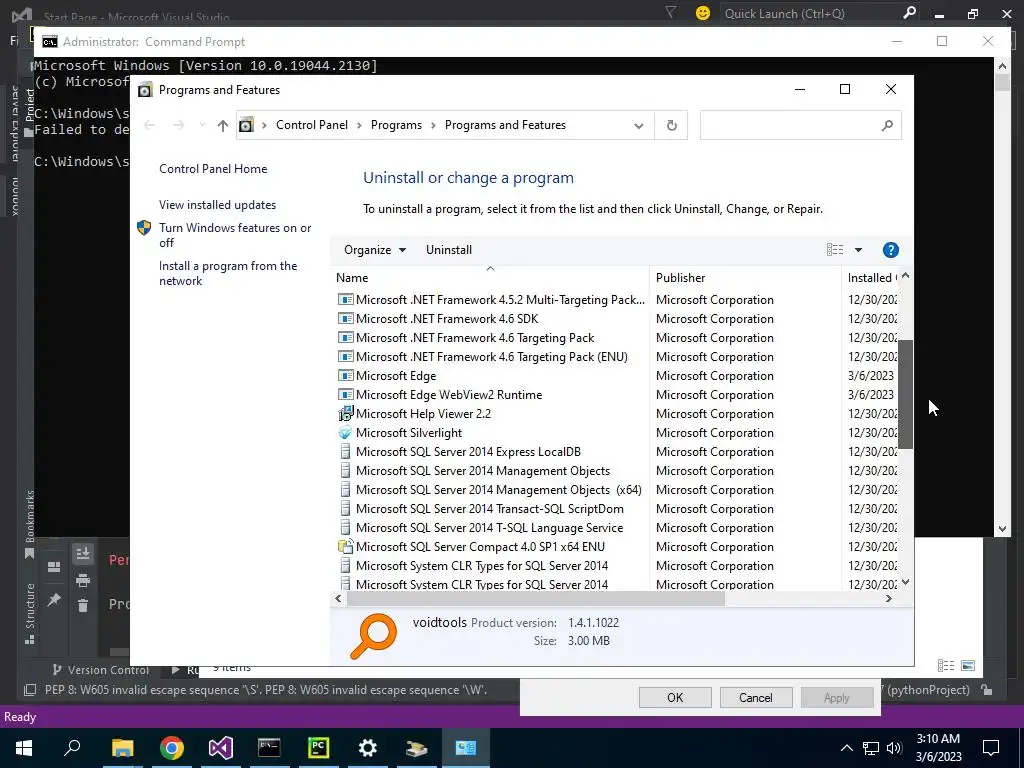This screenshot has height=768, width=1024.
Task: Click the volume icon in system tray
Action: (894, 748)
